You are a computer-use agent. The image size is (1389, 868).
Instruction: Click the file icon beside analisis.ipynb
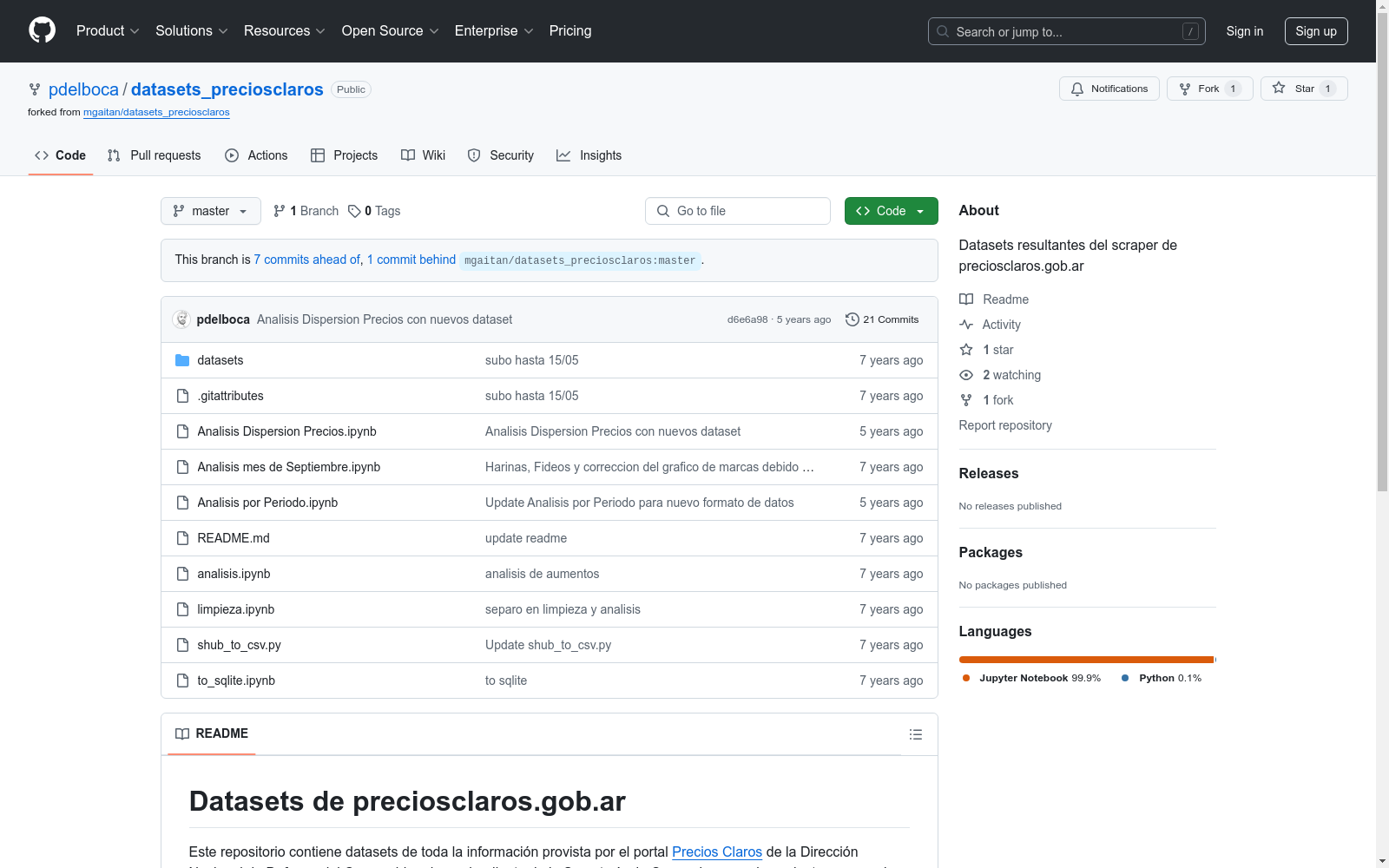pyautogui.click(x=182, y=574)
